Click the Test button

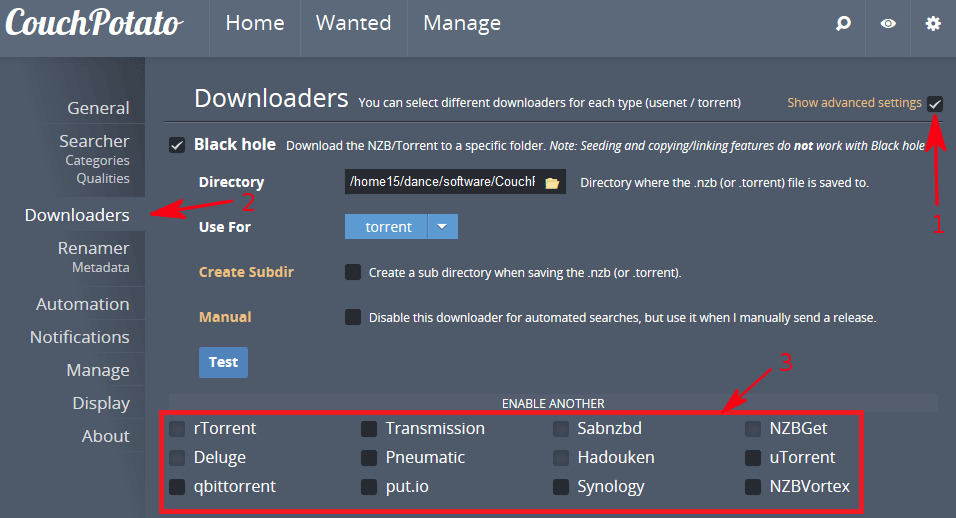click(x=223, y=362)
